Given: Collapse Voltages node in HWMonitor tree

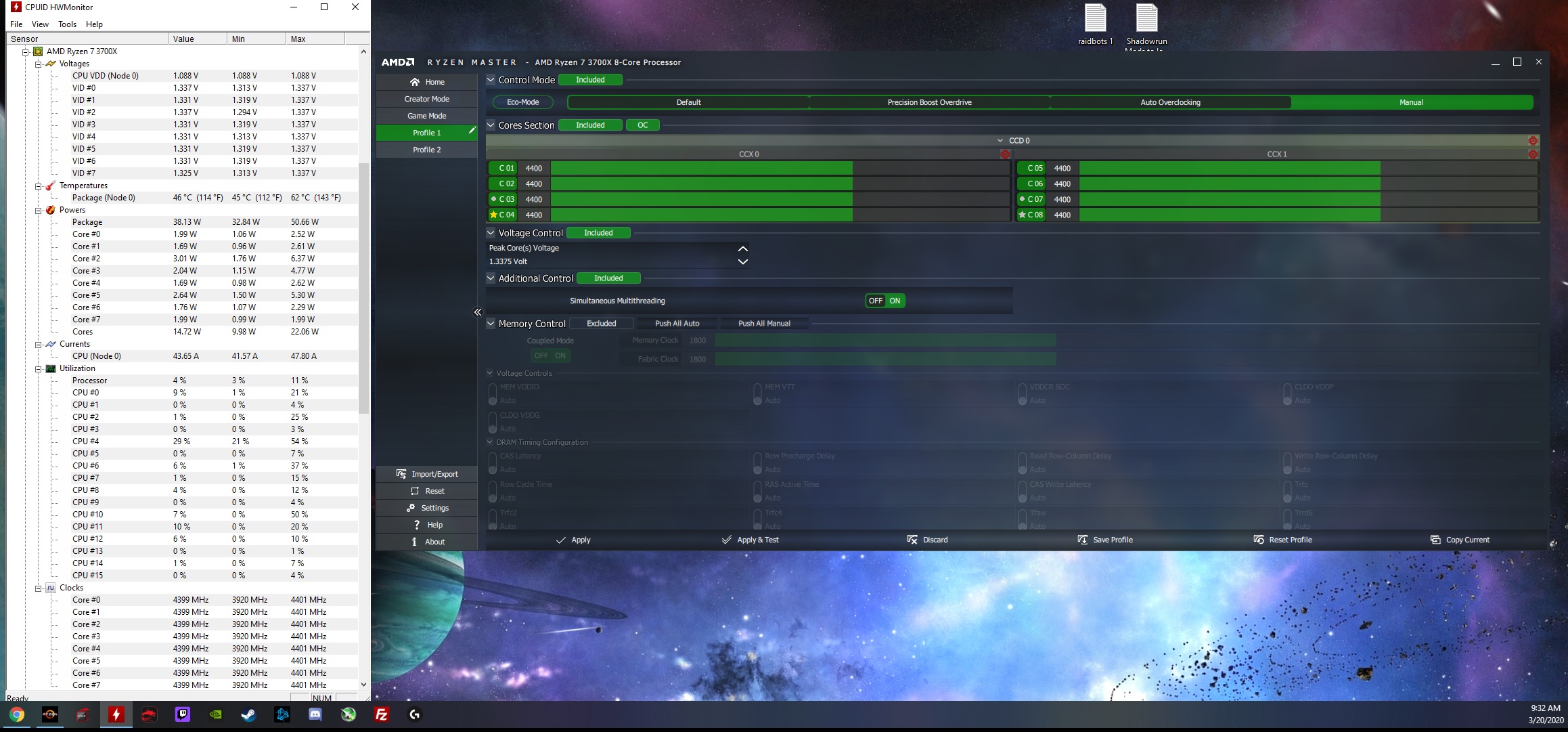Looking at the screenshot, I should tap(38, 64).
